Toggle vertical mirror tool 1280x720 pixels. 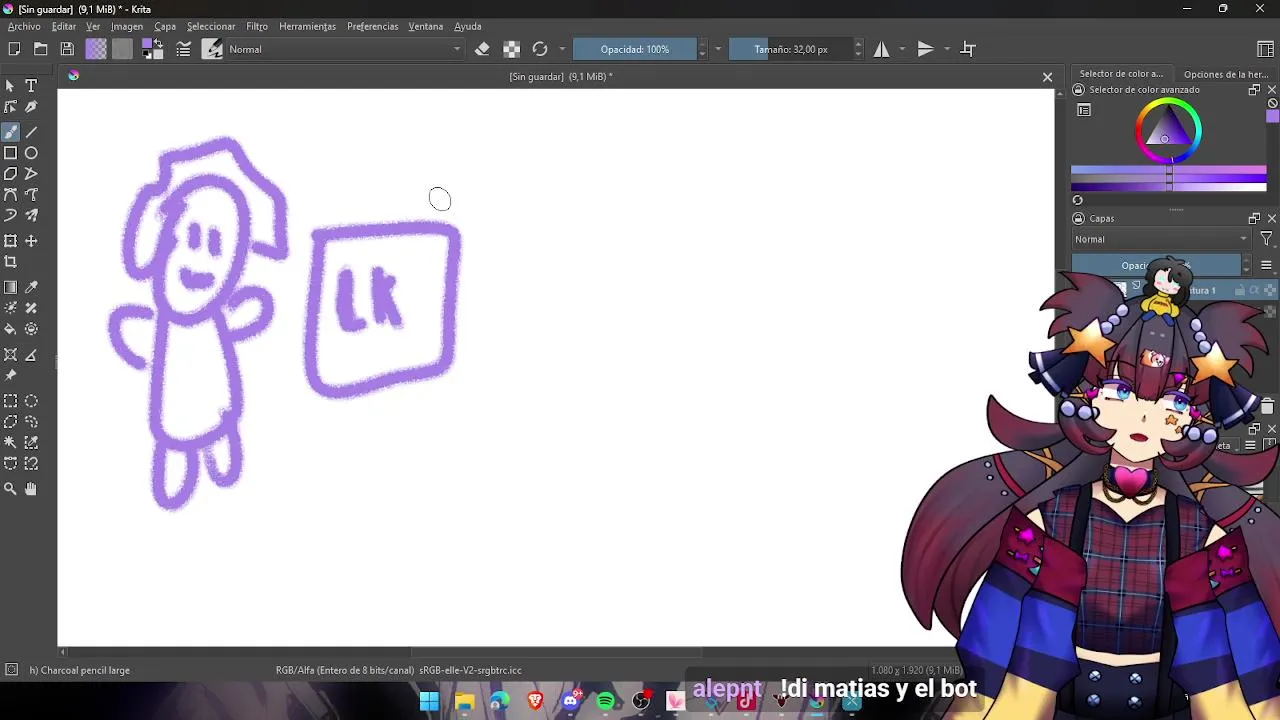click(925, 49)
